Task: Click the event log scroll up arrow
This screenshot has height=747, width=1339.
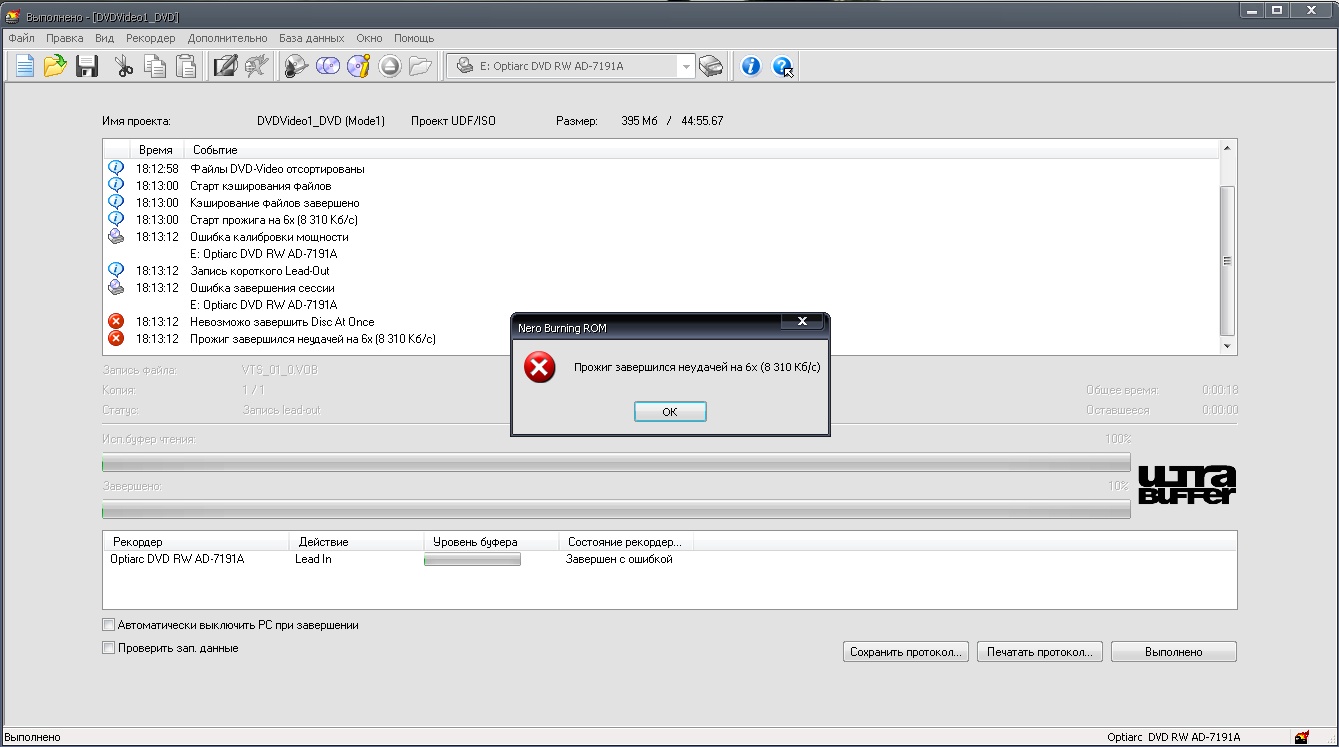Action: coord(1228,149)
